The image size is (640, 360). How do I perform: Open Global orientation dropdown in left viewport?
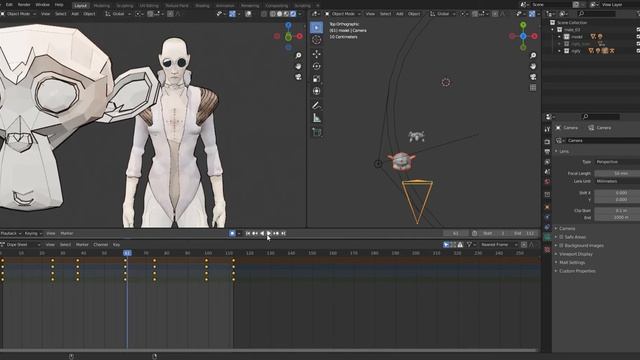(118, 14)
